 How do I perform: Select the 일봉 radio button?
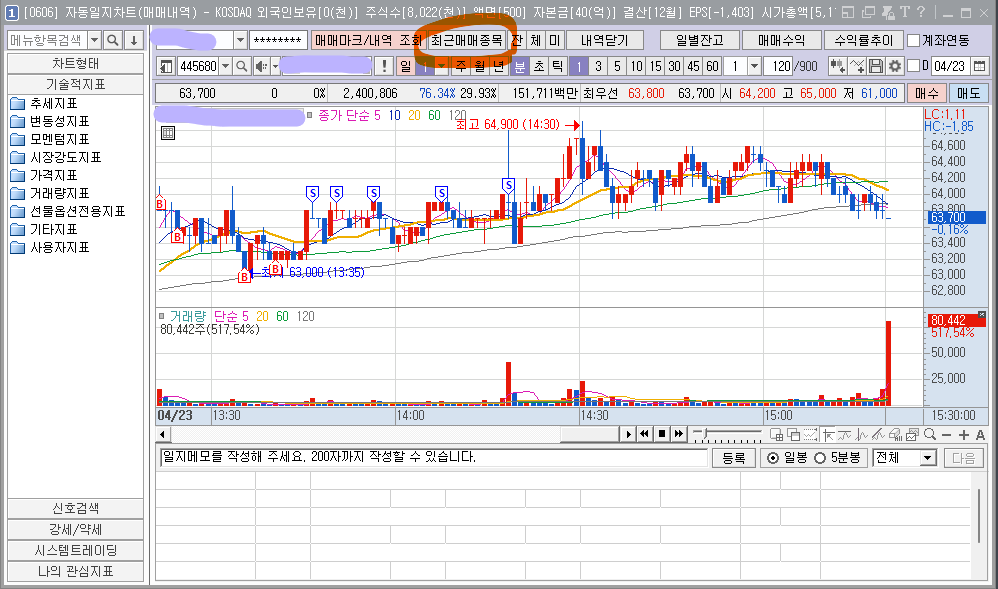tap(773, 458)
